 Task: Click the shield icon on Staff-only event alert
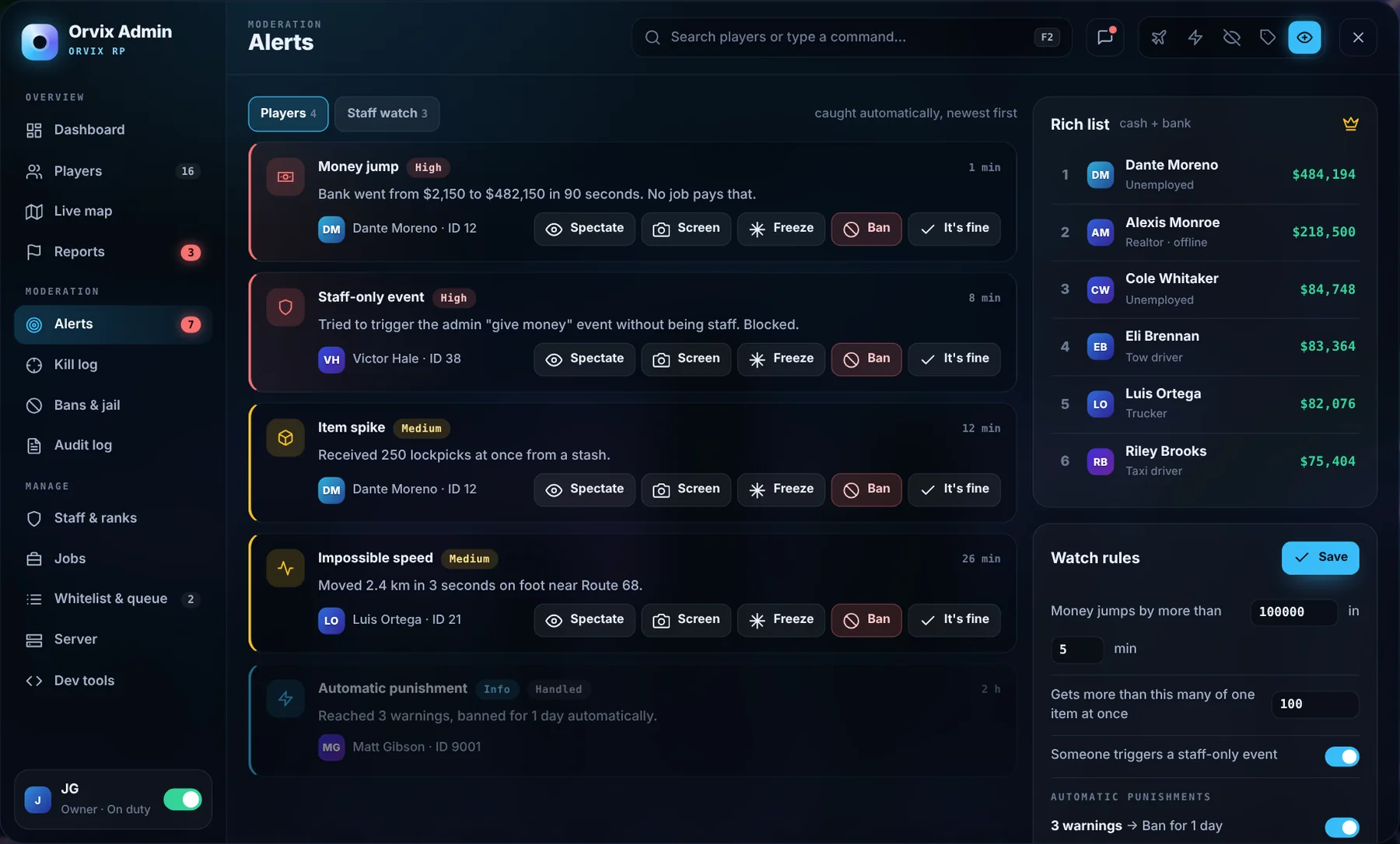click(x=285, y=307)
